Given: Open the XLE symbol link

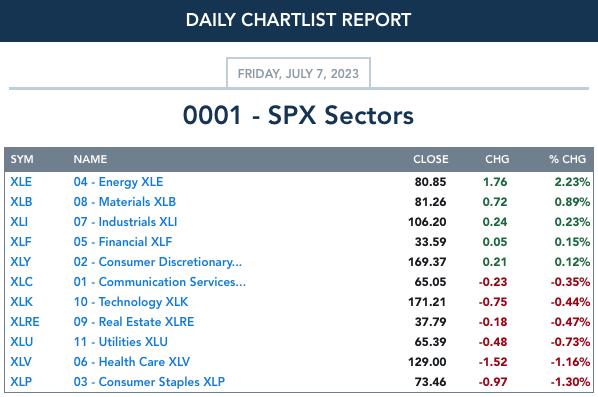Looking at the screenshot, I should point(21,182).
